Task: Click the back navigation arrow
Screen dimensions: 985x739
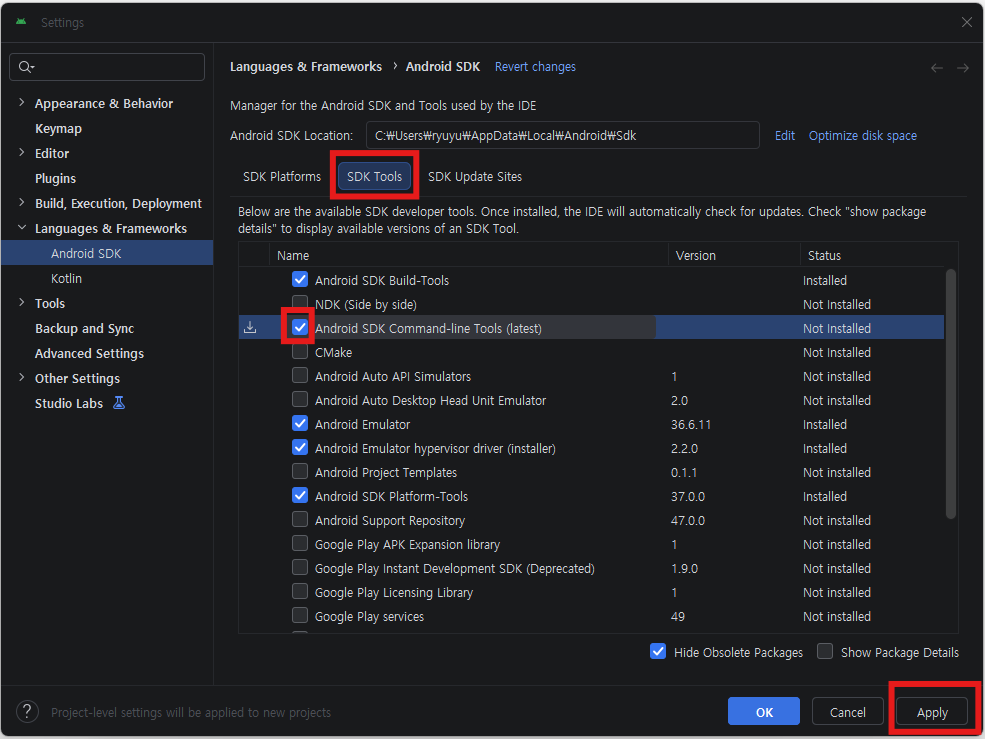Action: pyautogui.click(x=937, y=67)
